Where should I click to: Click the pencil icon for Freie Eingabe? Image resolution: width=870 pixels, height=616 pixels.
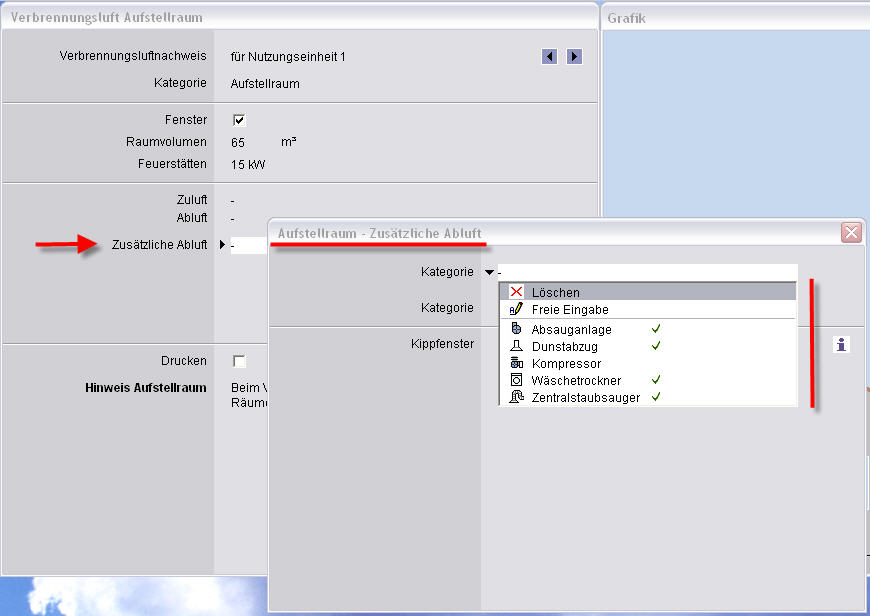click(516, 310)
